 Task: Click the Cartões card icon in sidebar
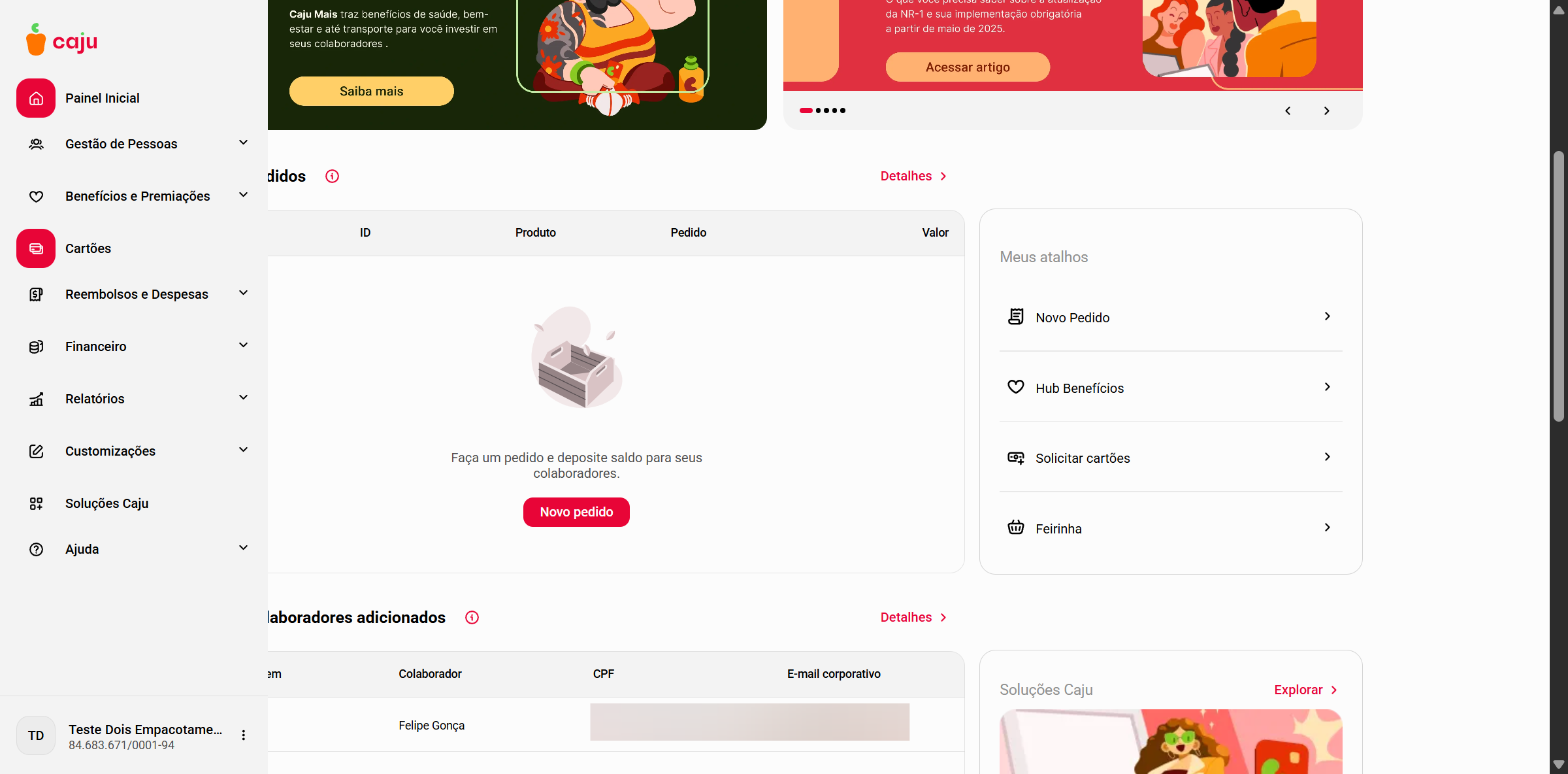[36, 248]
